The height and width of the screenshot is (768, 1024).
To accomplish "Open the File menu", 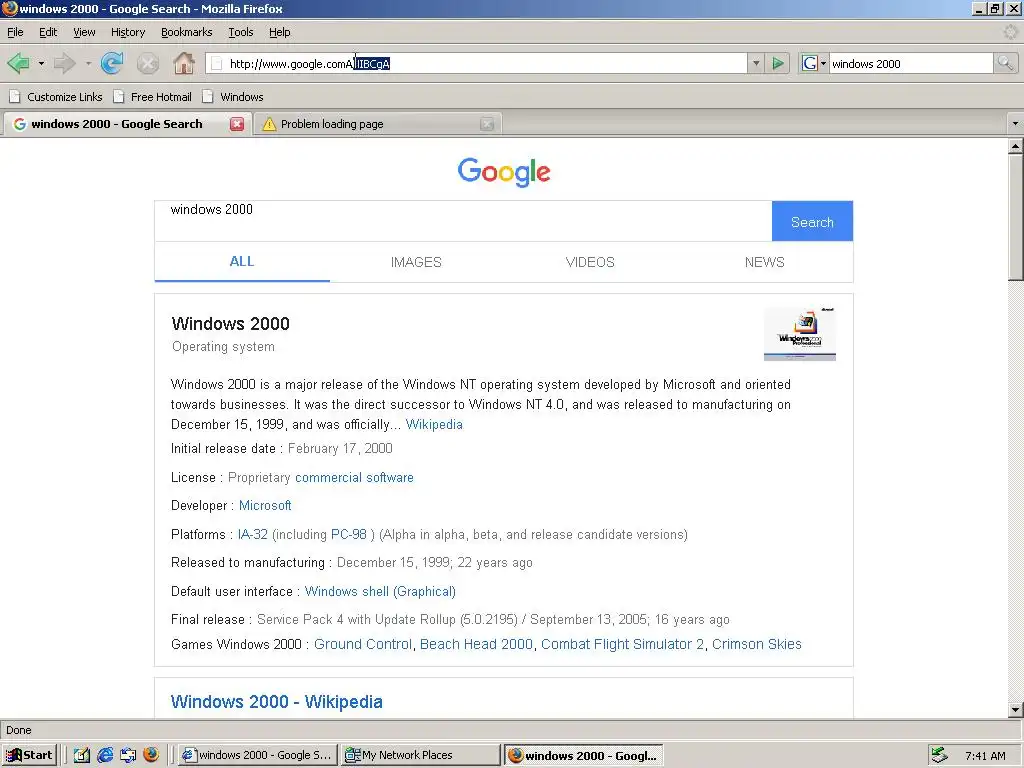I will point(15,32).
